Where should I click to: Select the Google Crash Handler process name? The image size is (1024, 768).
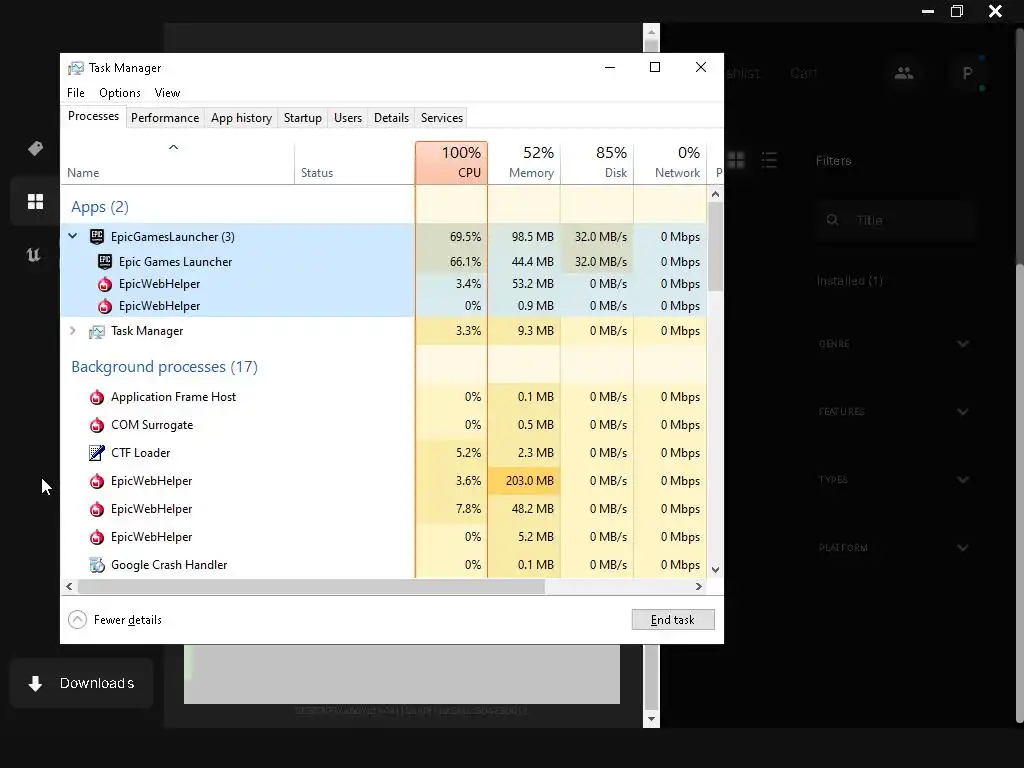169,565
